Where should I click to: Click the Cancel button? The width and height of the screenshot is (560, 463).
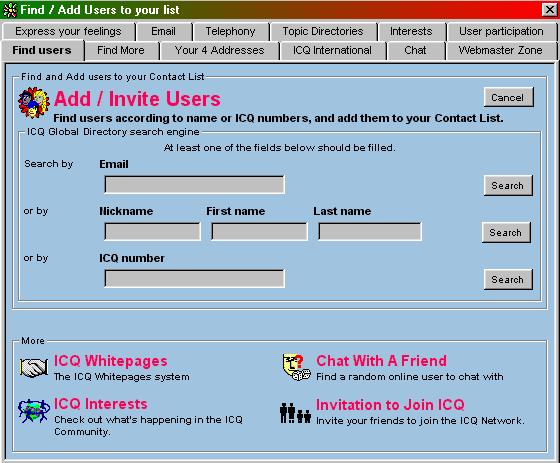click(508, 97)
